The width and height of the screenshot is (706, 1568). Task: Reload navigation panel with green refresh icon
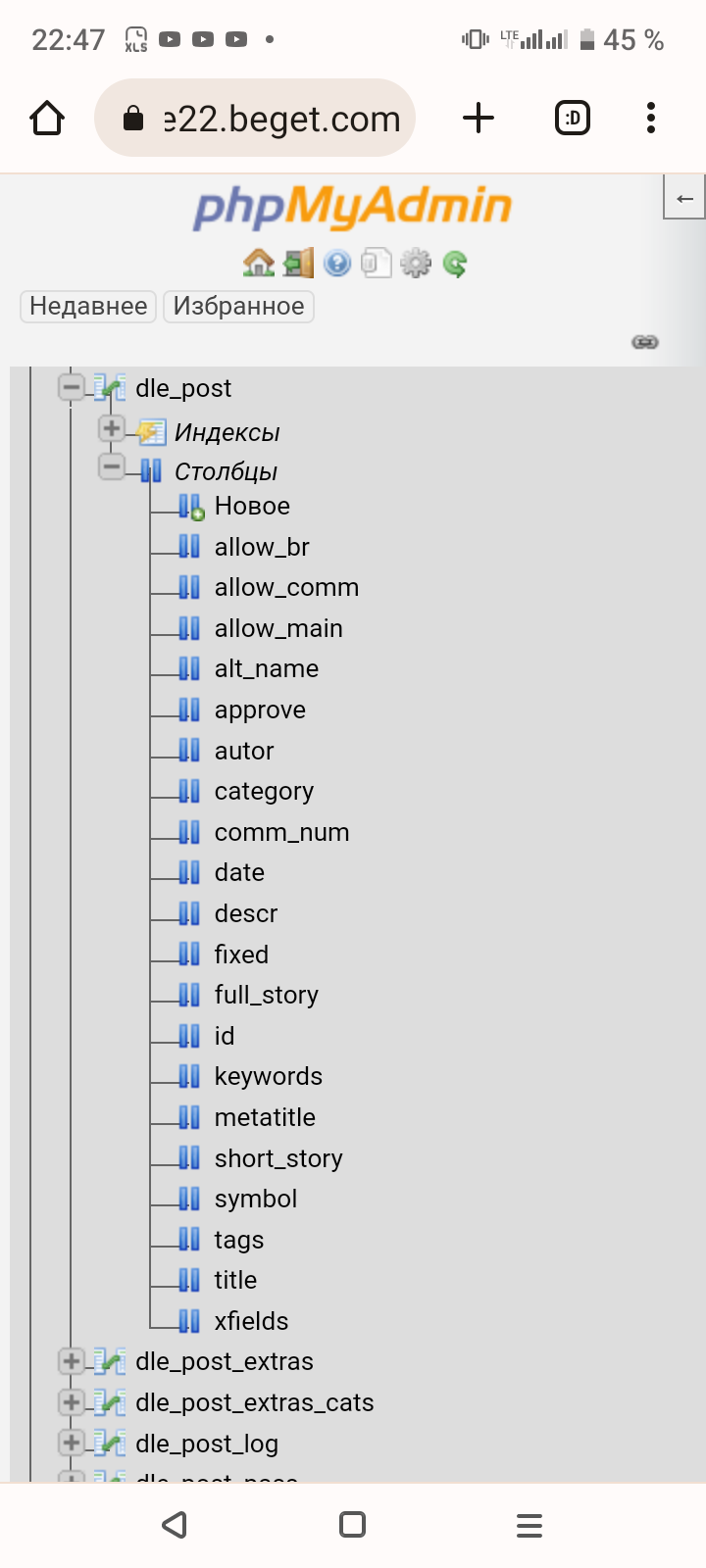click(x=455, y=263)
